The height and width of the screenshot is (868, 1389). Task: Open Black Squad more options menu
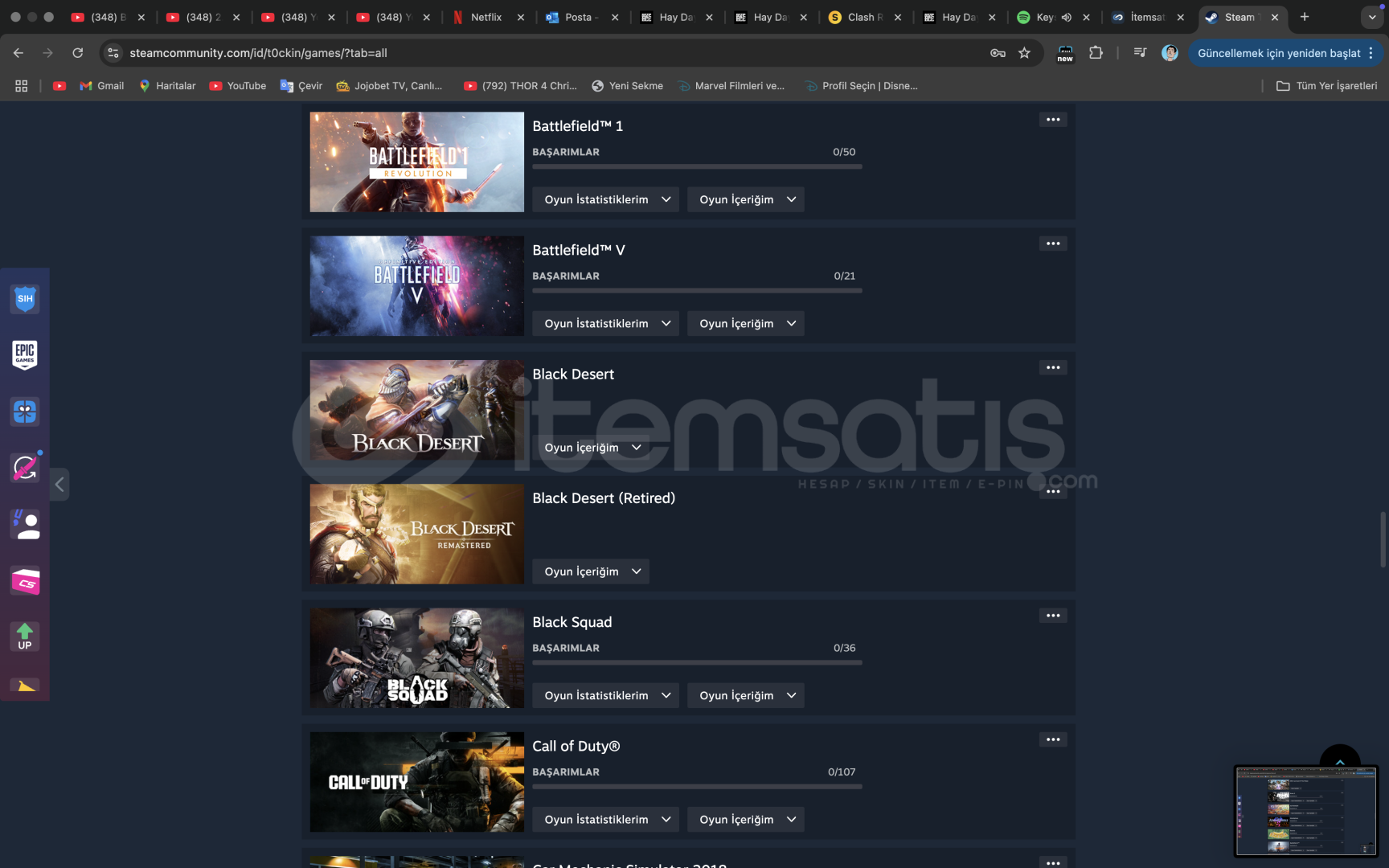coord(1053,616)
